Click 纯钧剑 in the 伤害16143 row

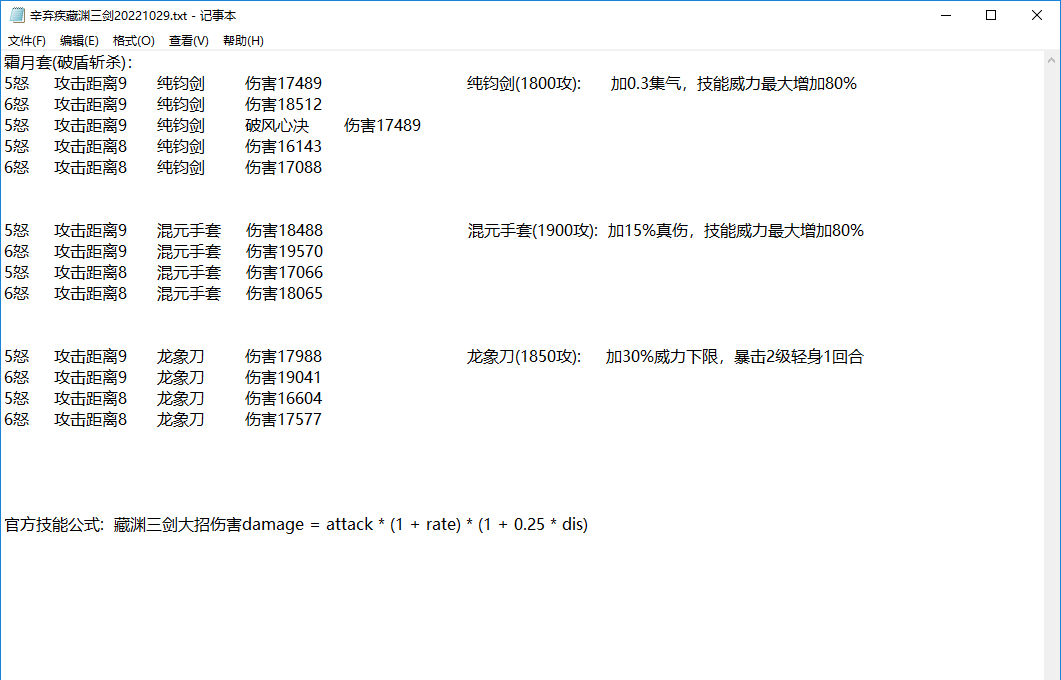pyautogui.click(x=181, y=146)
